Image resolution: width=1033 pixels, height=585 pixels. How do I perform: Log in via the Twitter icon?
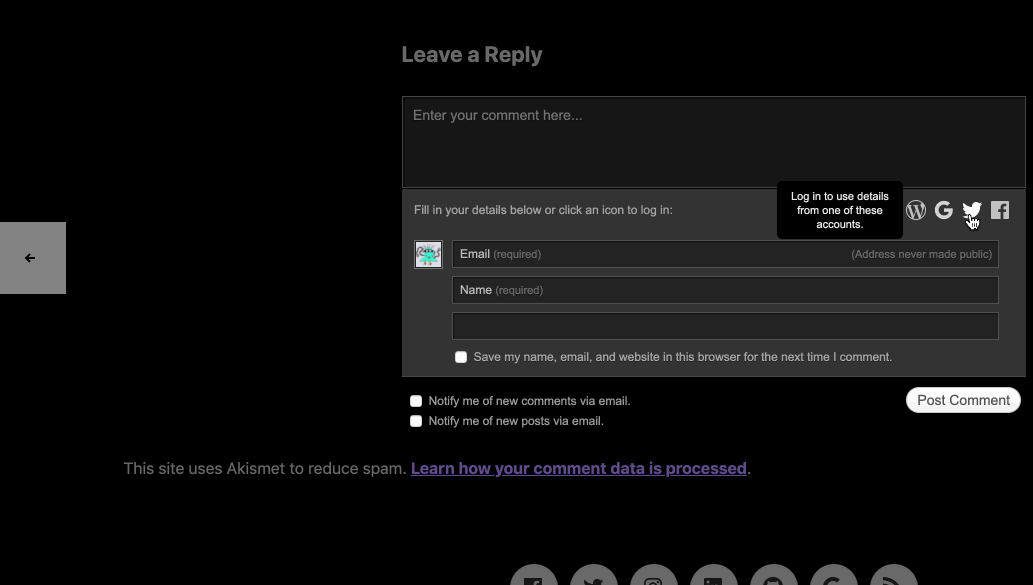(x=971, y=210)
